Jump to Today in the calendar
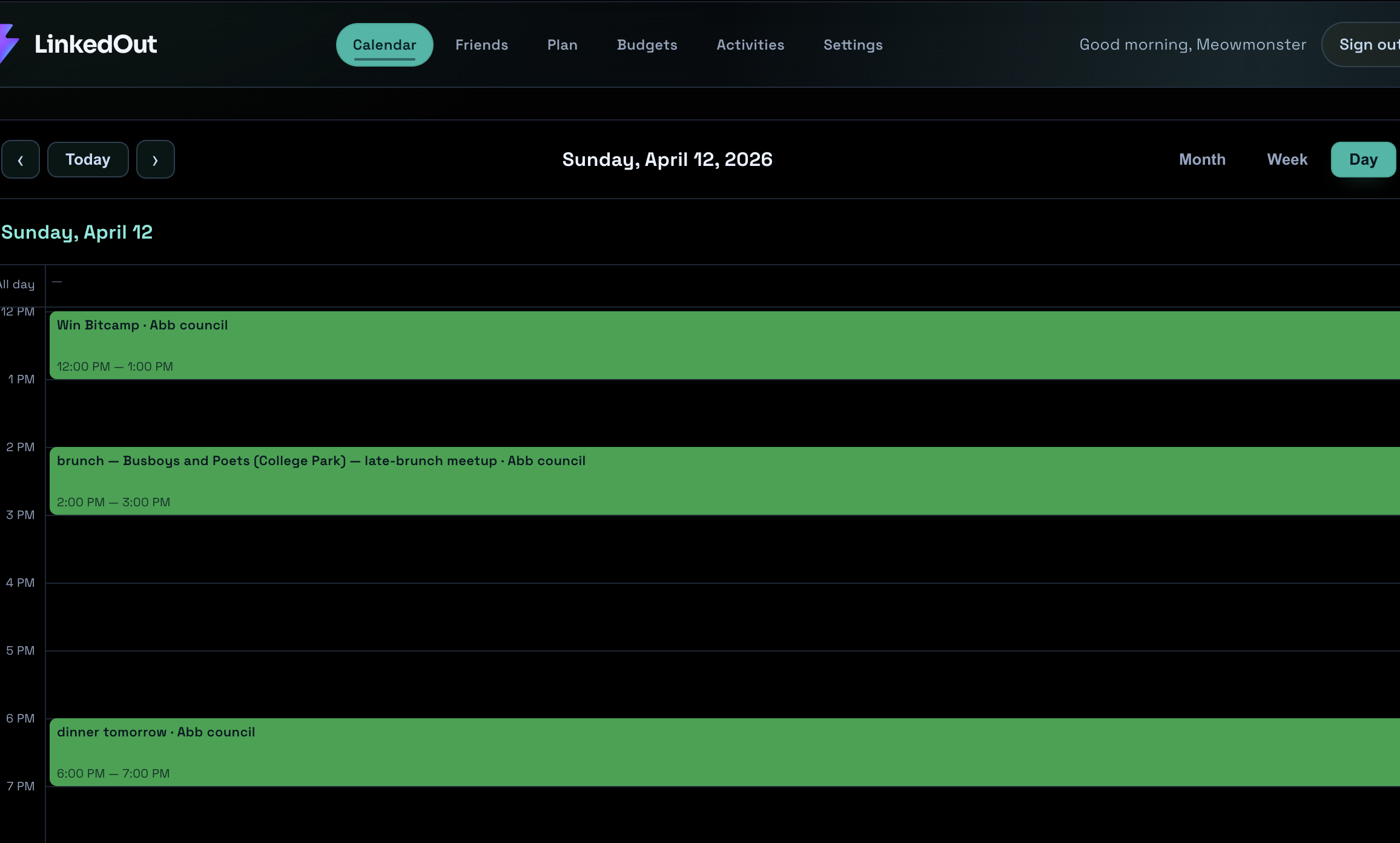 pyautogui.click(x=88, y=160)
